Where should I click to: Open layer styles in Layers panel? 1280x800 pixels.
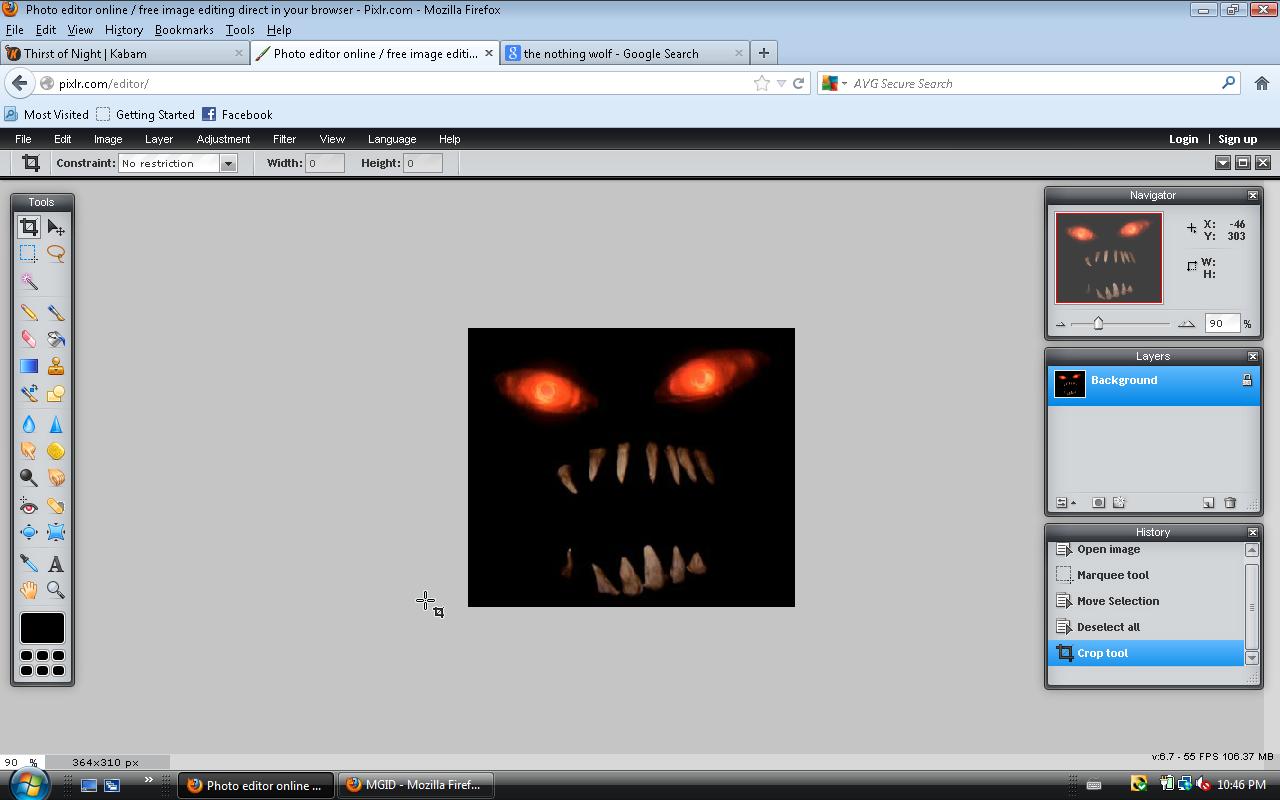(x=1118, y=502)
